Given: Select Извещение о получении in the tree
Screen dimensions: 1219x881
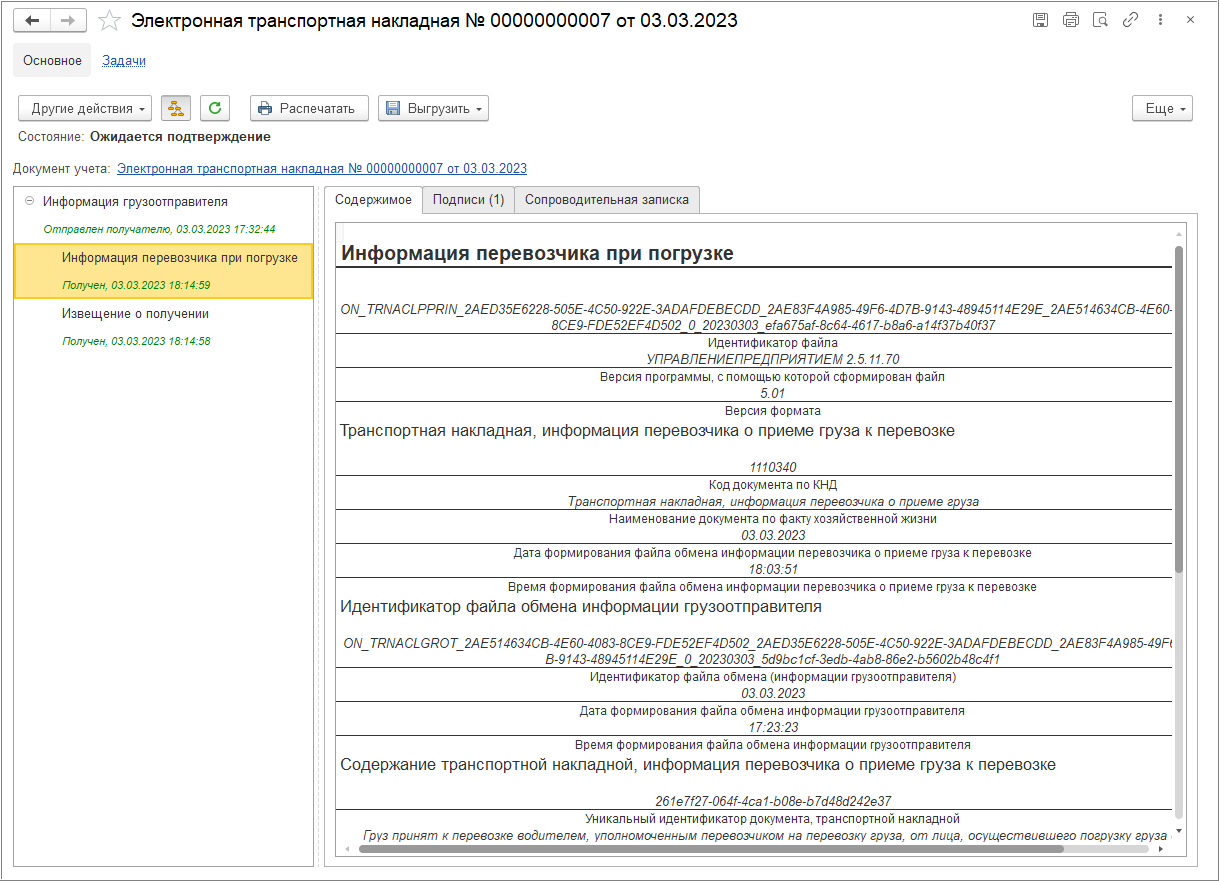Looking at the screenshot, I should (135, 314).
